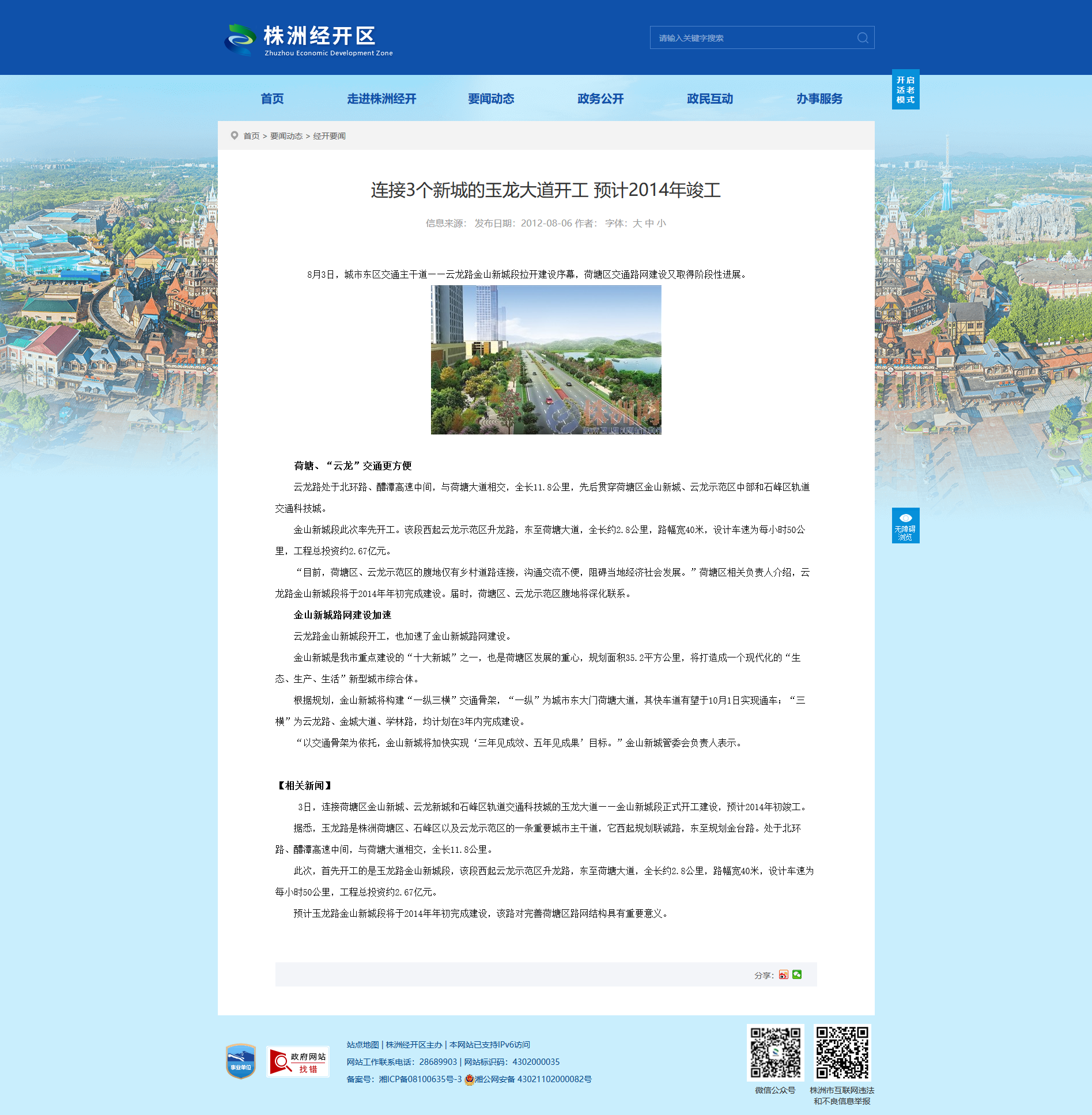
Task: Click the road rendering article image
Action: [546, 360]
